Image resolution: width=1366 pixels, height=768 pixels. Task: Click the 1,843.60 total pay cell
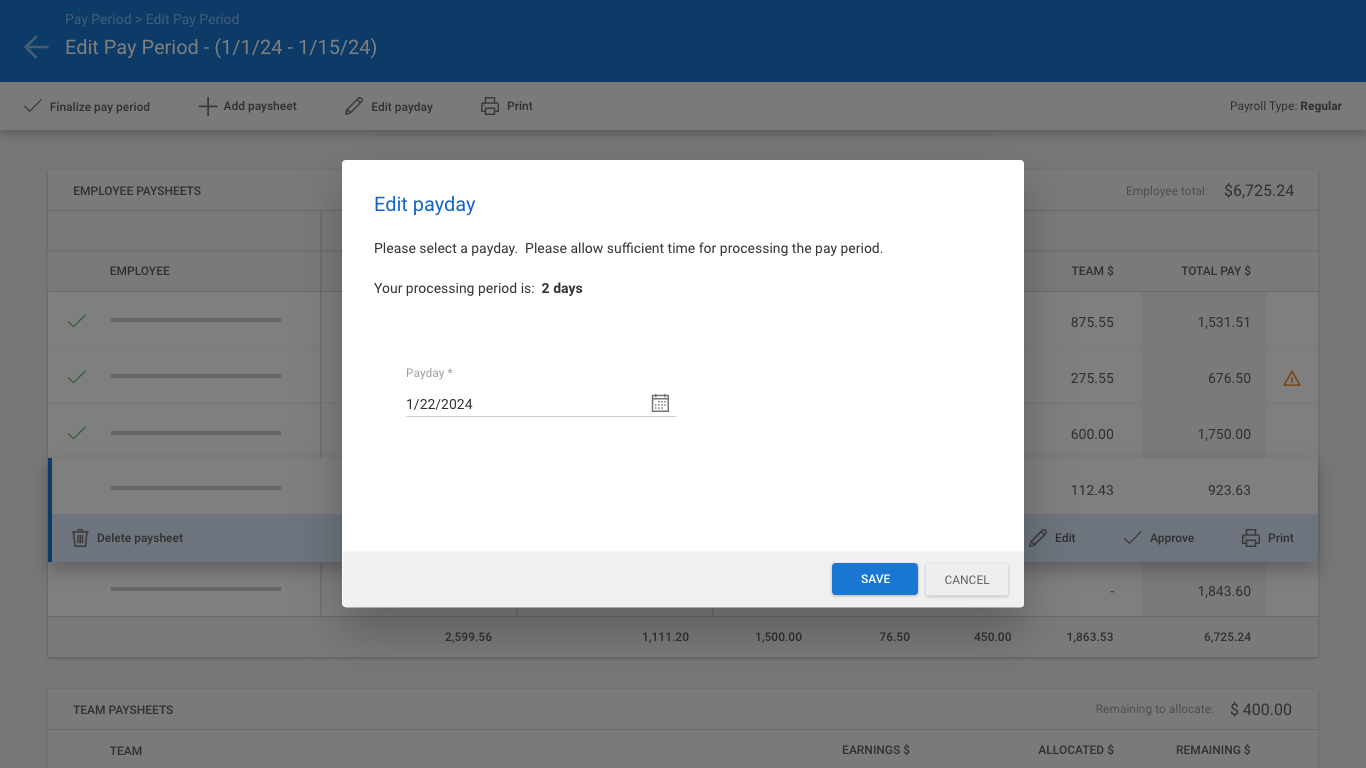tap(1224, 592)
